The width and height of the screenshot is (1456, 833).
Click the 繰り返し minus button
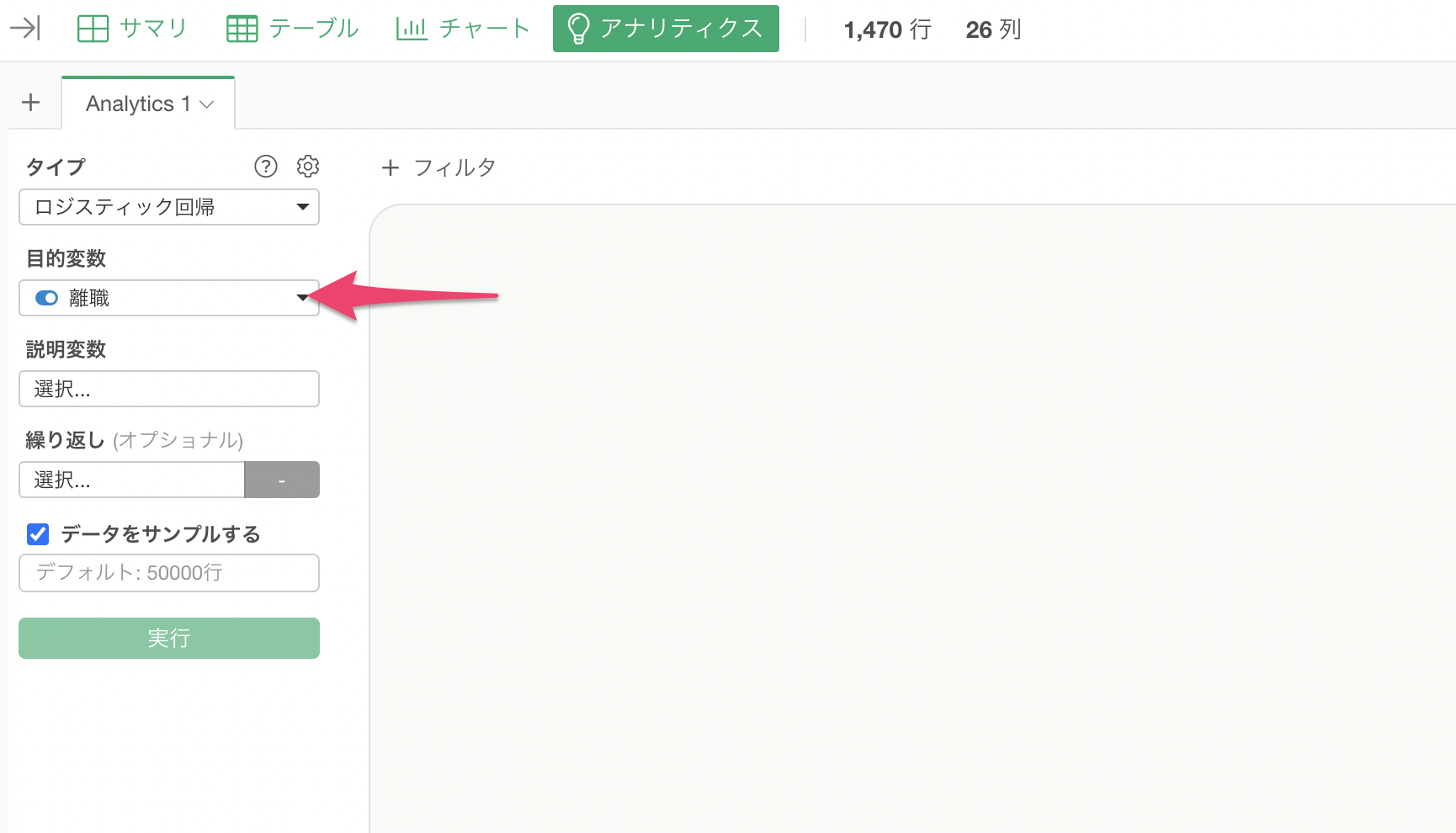(x=282, y=480)
